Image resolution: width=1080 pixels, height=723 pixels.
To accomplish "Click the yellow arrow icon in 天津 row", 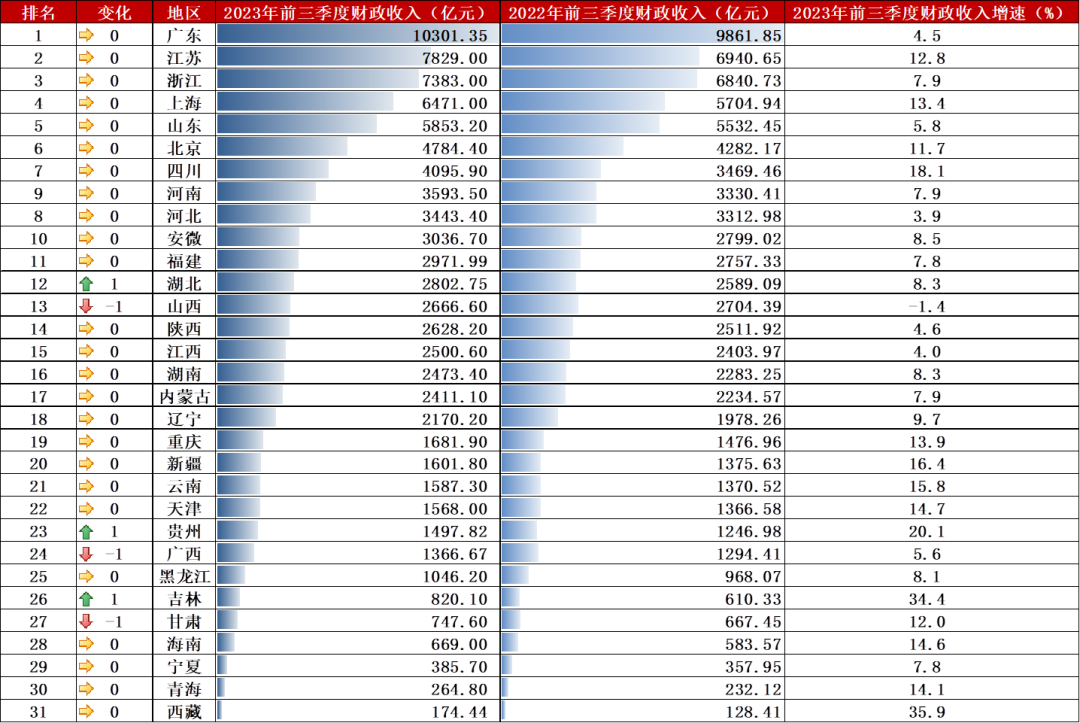I will (x=86, y=509).
